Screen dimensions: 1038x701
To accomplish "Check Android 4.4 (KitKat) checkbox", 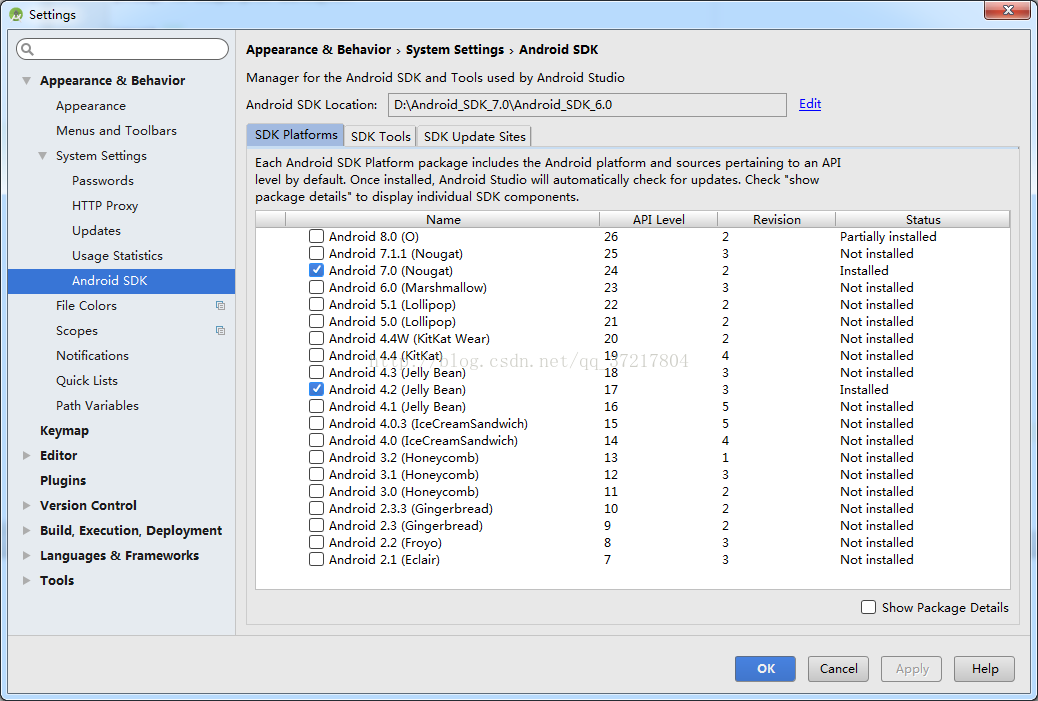I will [x=316, y=355].
